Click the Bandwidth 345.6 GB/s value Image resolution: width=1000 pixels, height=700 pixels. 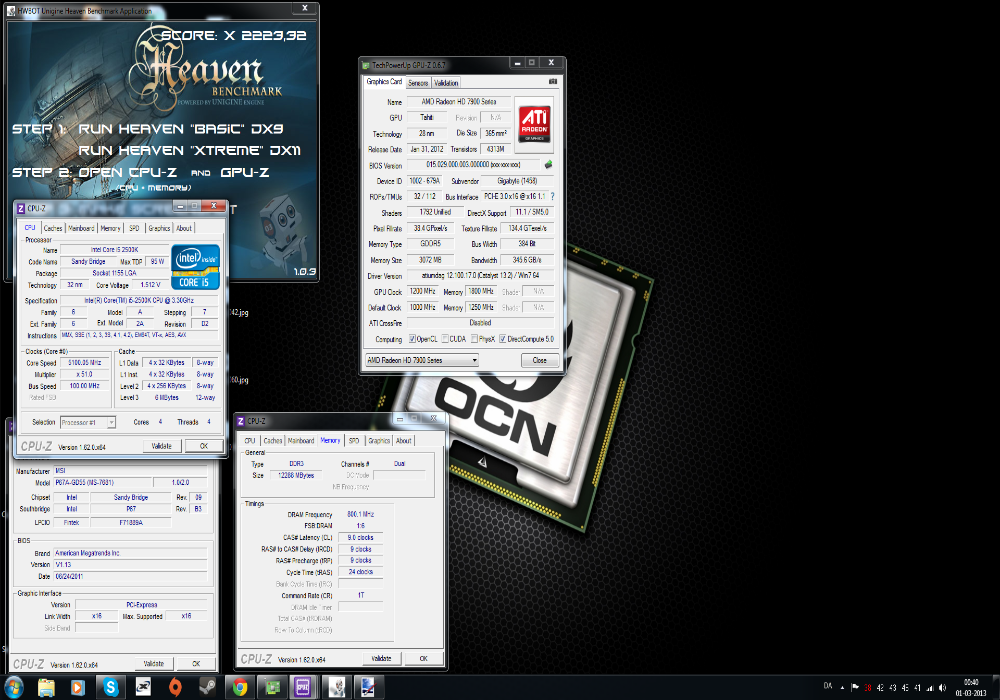point(527,260)
